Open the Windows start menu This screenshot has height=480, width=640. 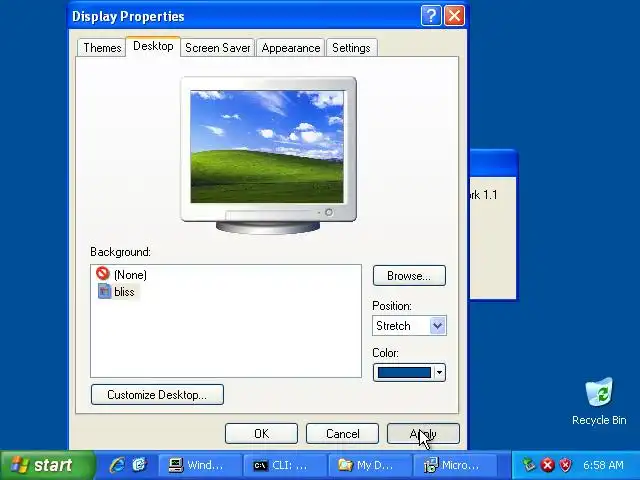coord(47,465)
